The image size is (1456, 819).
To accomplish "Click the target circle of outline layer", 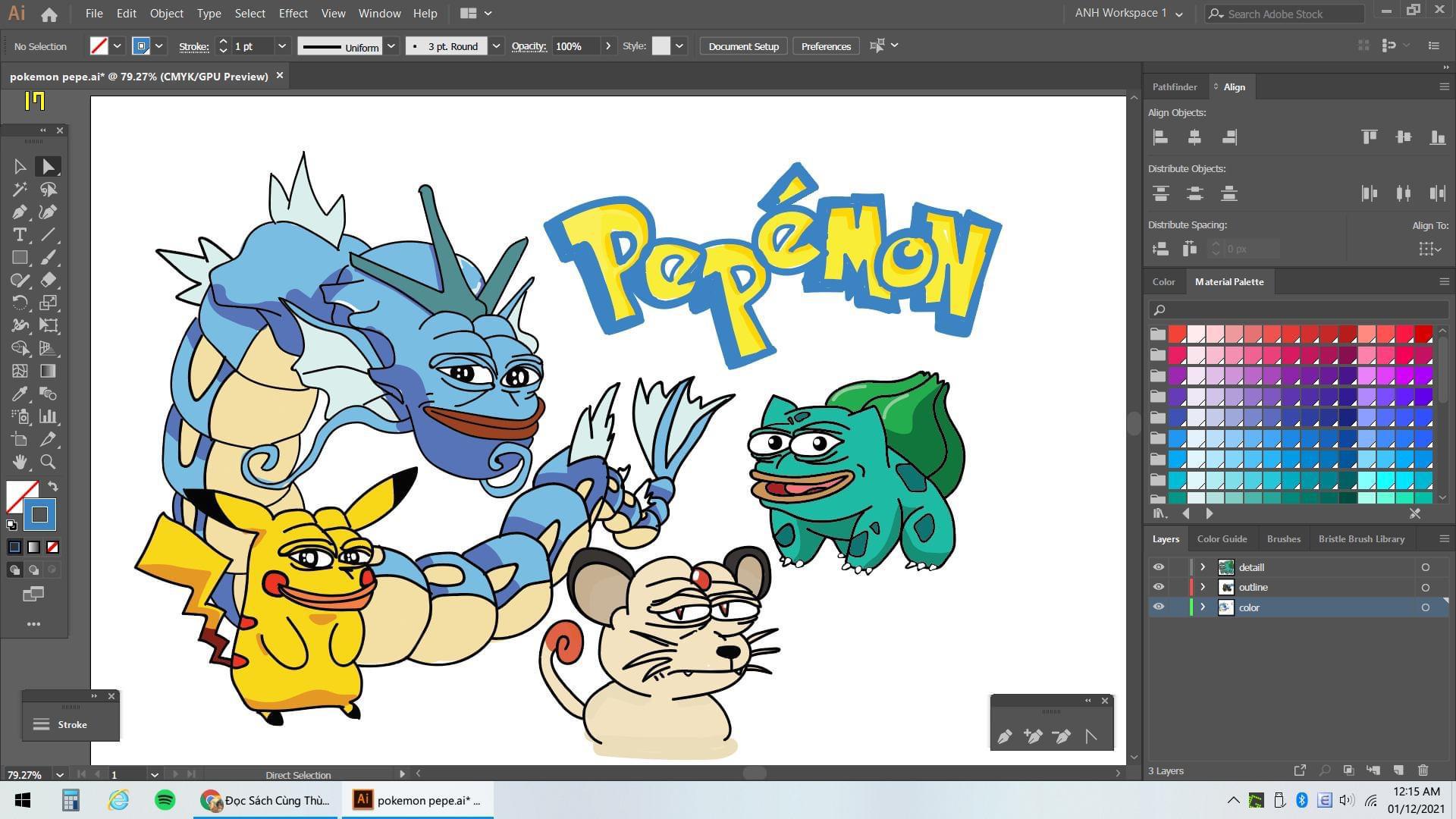I will (x=1426, y=587).
